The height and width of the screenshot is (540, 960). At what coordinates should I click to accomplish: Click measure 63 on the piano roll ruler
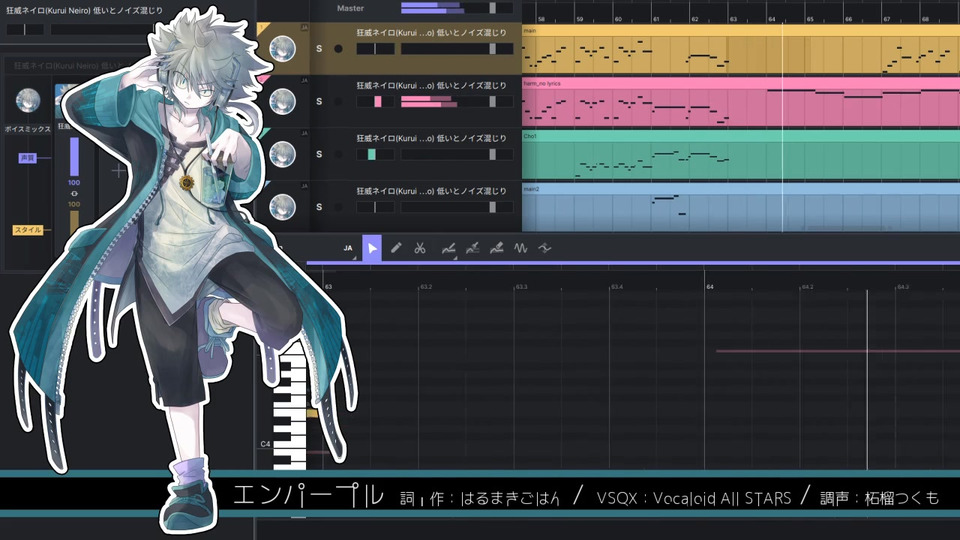[328, 287]
